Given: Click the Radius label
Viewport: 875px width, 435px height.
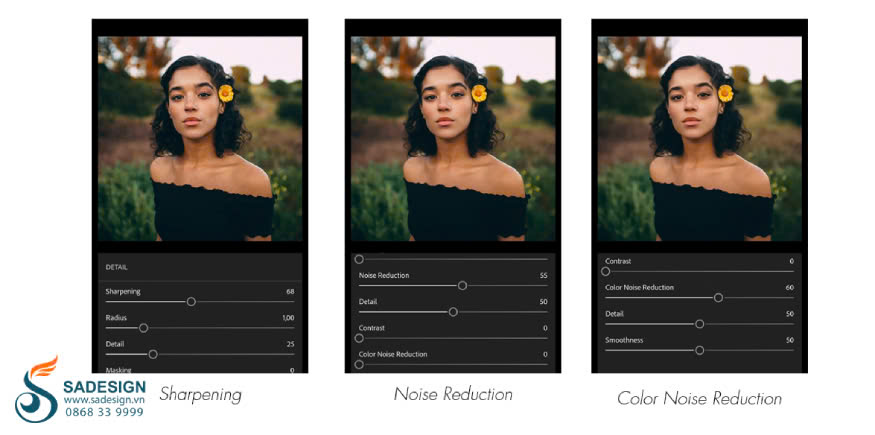Looking at the screenshot, I should (x=116, y=318).
